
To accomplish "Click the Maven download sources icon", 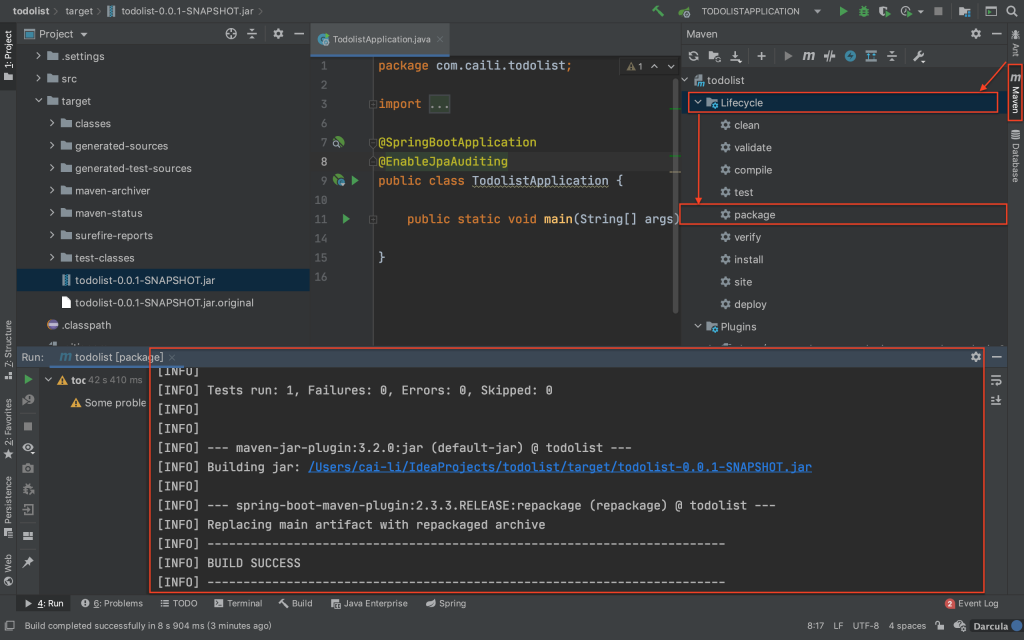I will point(736,56).
